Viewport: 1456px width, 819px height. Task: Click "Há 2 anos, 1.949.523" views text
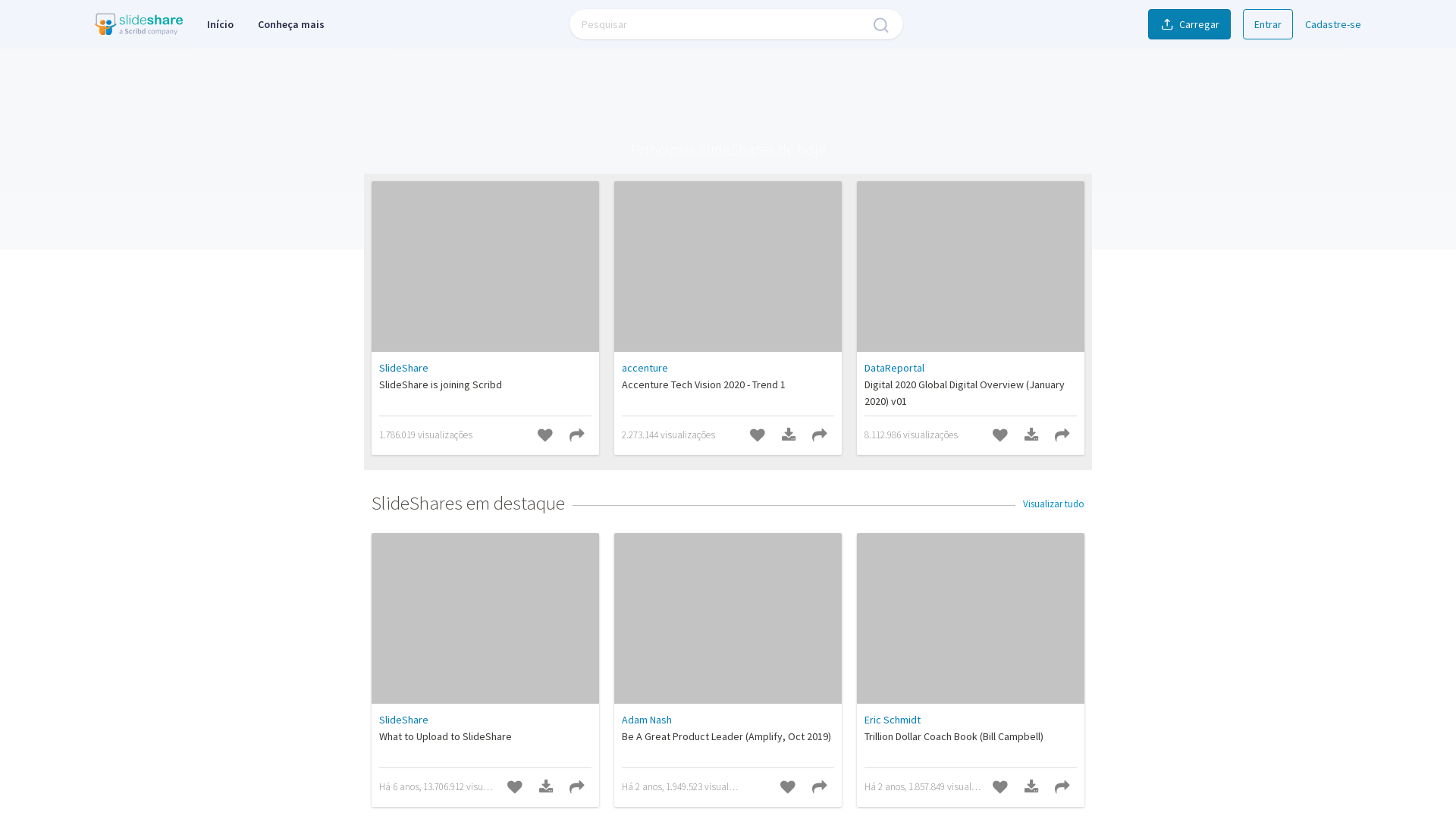pyautogui.click(x=680, y=786)
